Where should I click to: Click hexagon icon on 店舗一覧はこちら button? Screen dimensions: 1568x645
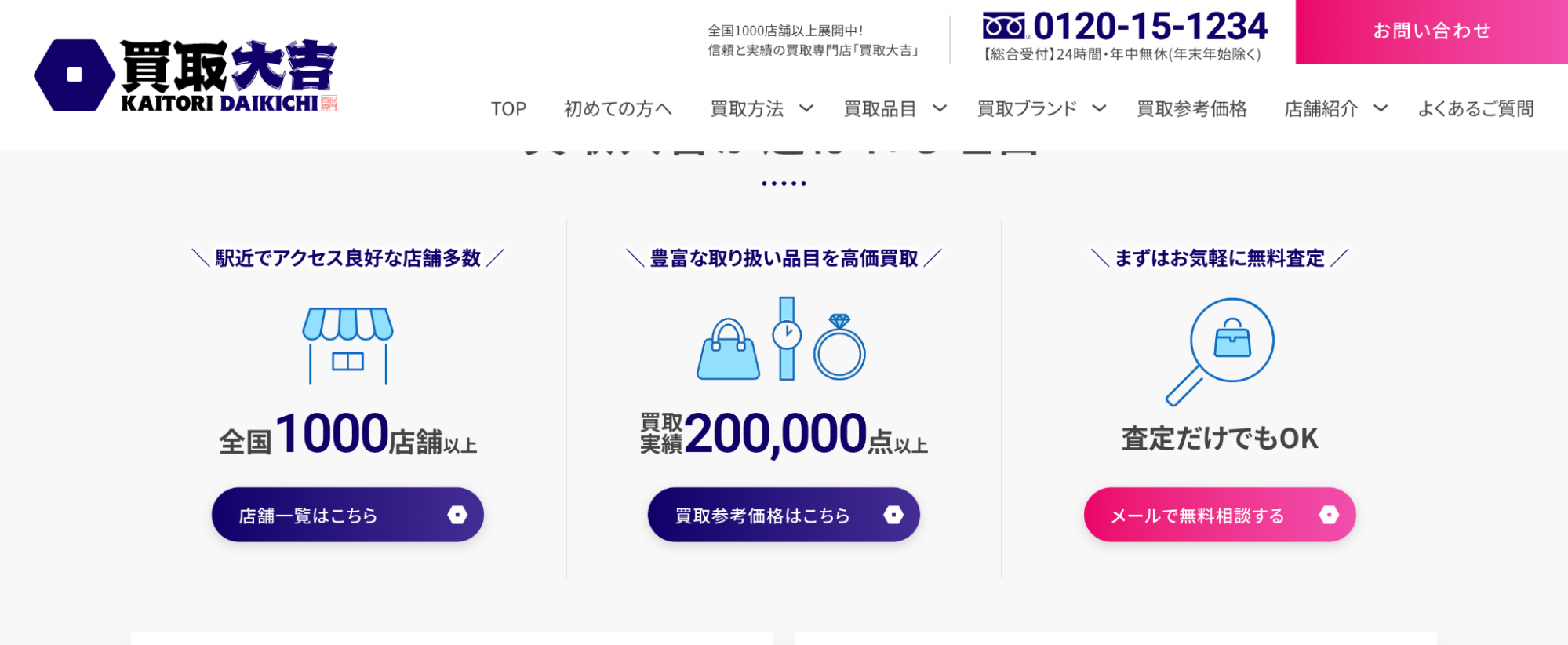point(457,515)
